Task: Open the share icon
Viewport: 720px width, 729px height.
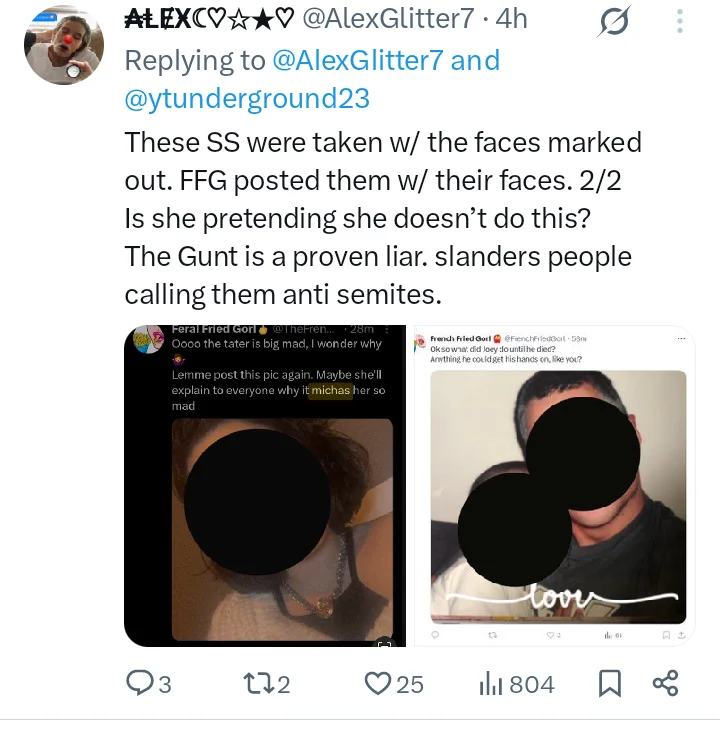Action: [666, 683]
